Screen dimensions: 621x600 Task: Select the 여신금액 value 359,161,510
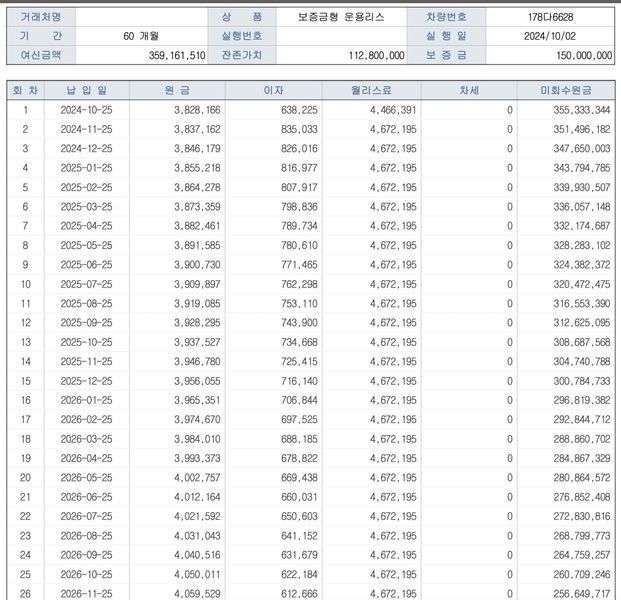point(177,55)
